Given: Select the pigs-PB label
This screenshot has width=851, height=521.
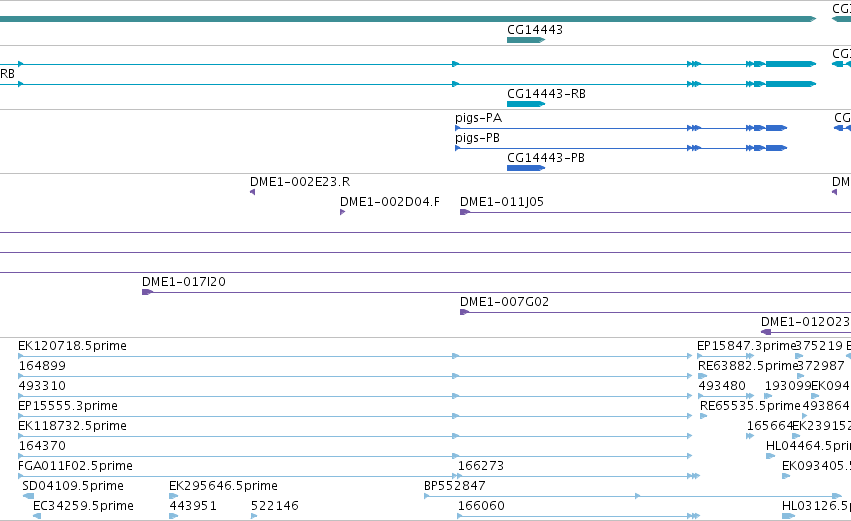Looking at the screenshot, I should (477, 138).
